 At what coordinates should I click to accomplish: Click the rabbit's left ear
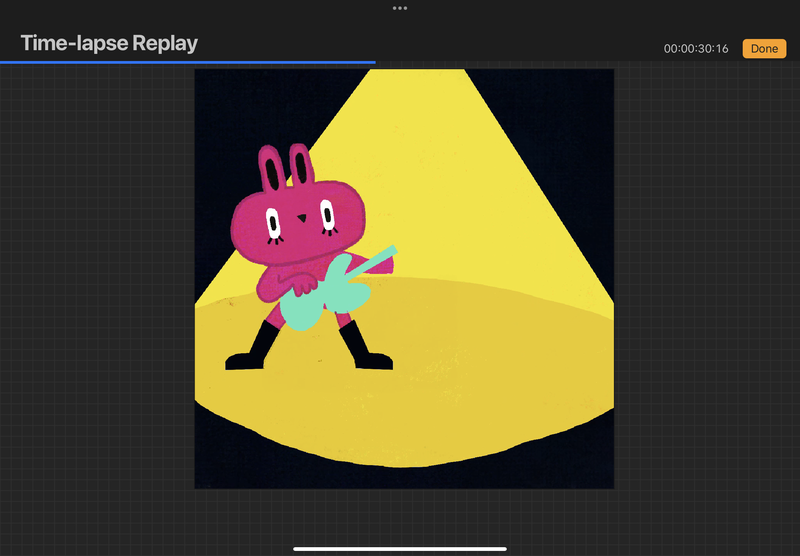[x=270, y=171]
